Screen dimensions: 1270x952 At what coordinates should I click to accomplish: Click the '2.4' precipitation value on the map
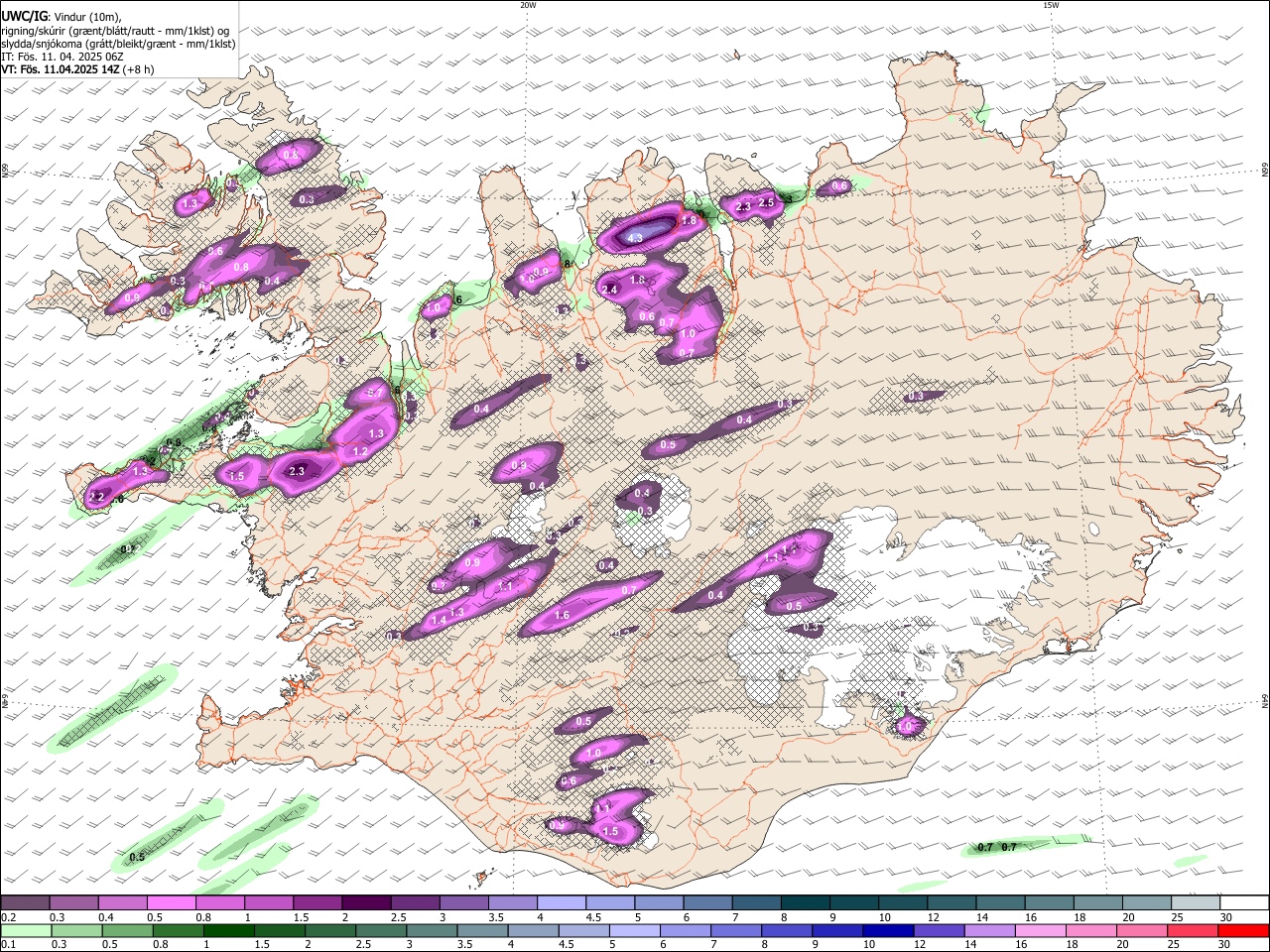point(610,290)
